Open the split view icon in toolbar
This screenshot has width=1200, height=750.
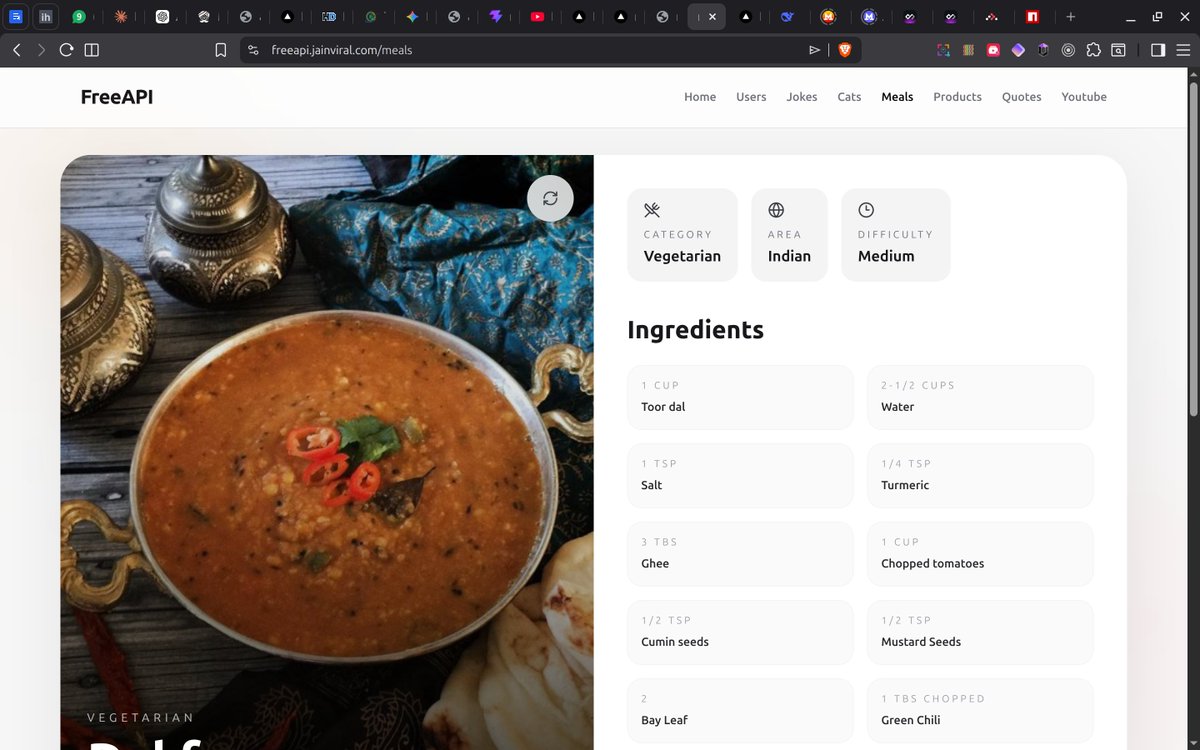click(x=92, y=50)
